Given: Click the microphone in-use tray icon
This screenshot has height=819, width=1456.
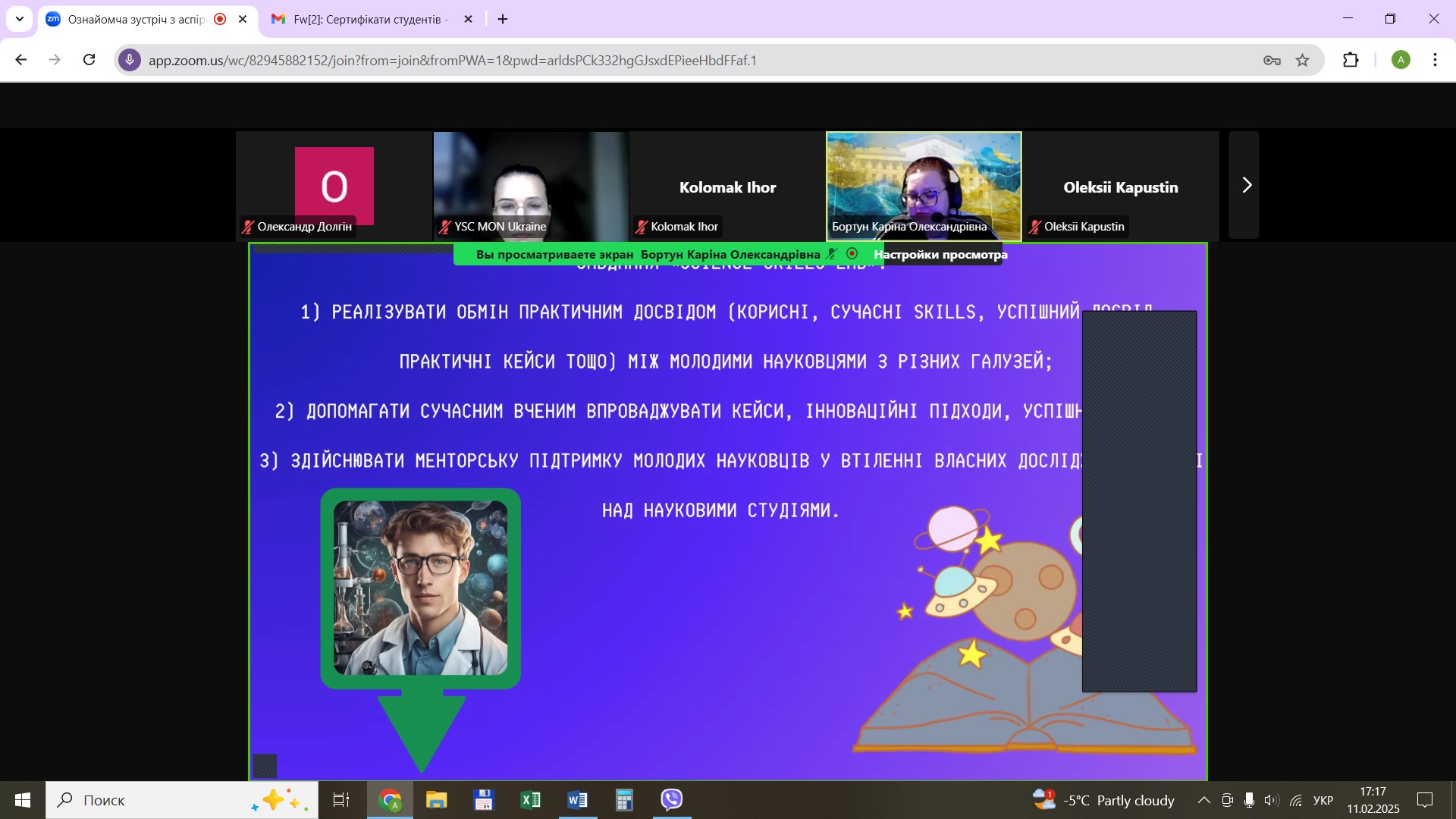Looking at the screenshot, I should (1249, 800).
